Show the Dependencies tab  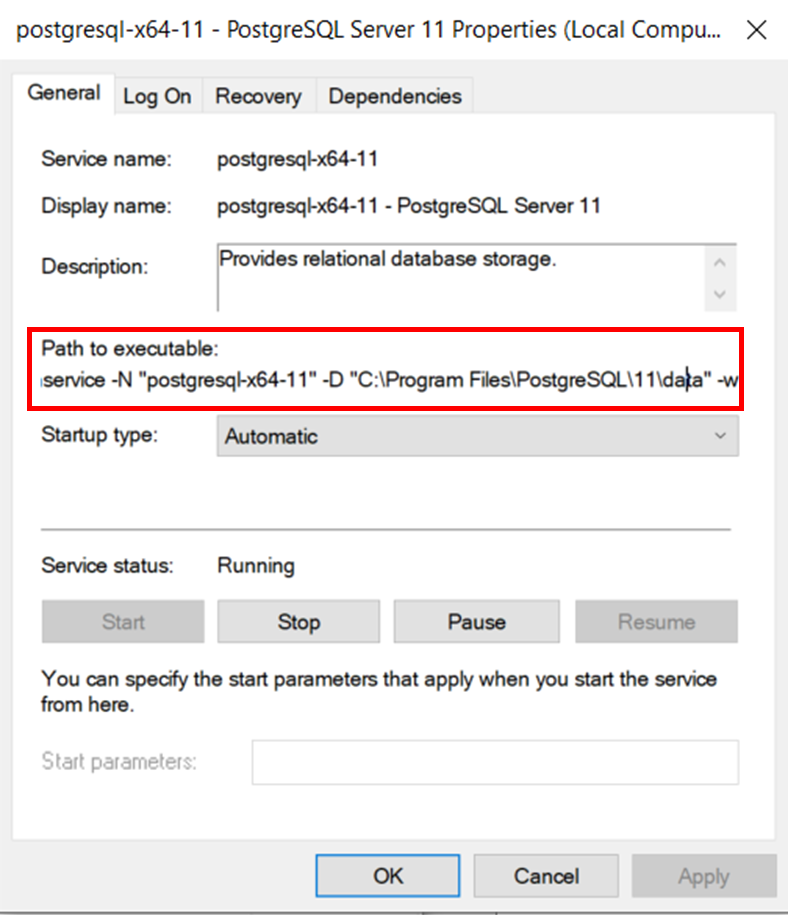pyautogui.click(x=395, y=96)
